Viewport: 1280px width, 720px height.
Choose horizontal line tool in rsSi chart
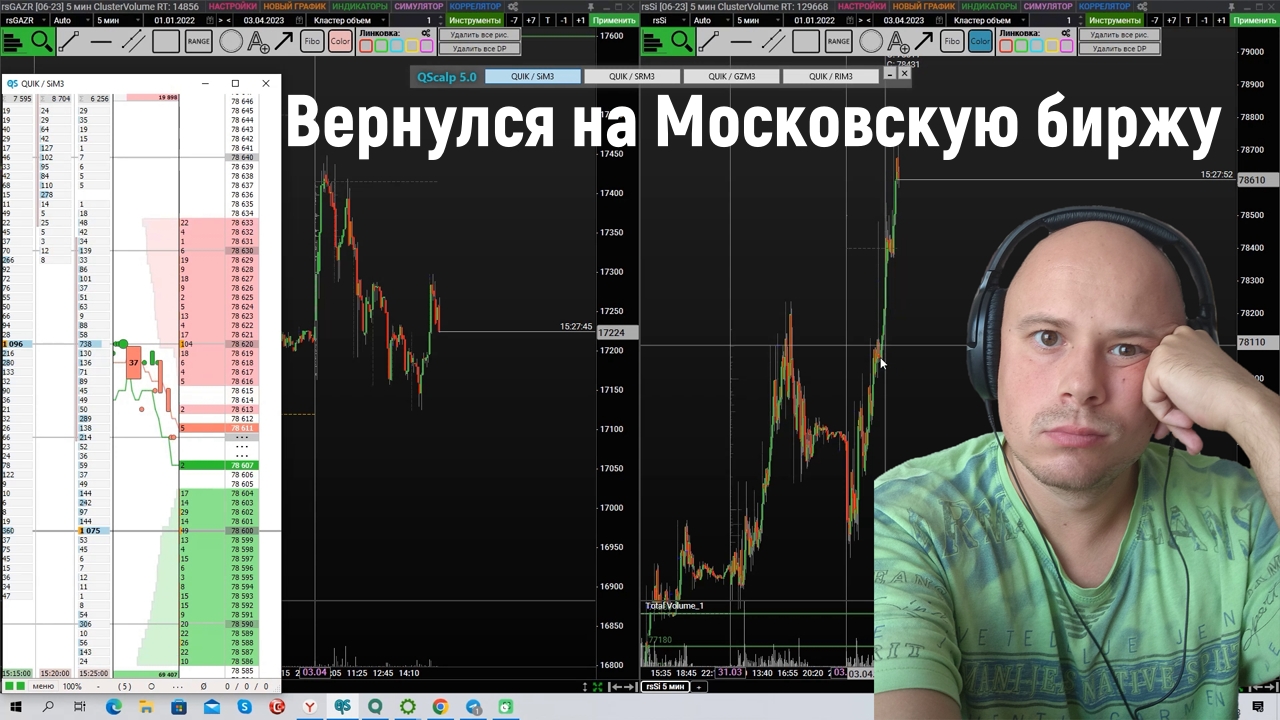(x=741, y=41)
